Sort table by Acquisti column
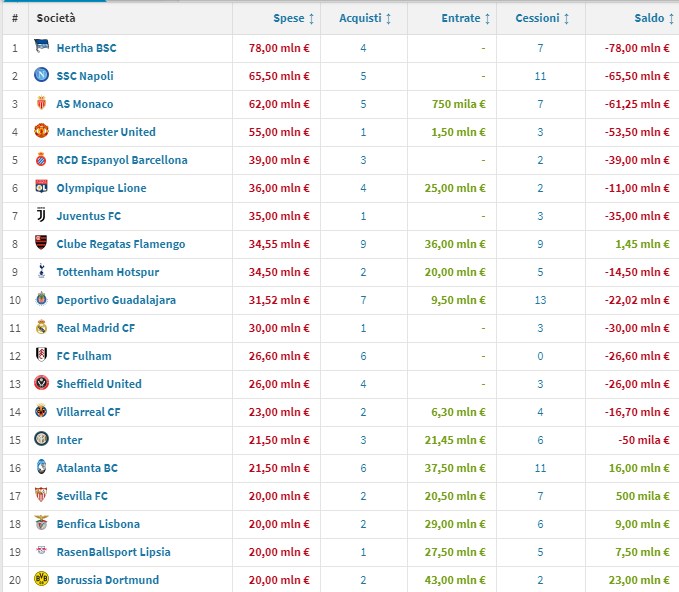679x592 pixels. click(x=365, y=18)
